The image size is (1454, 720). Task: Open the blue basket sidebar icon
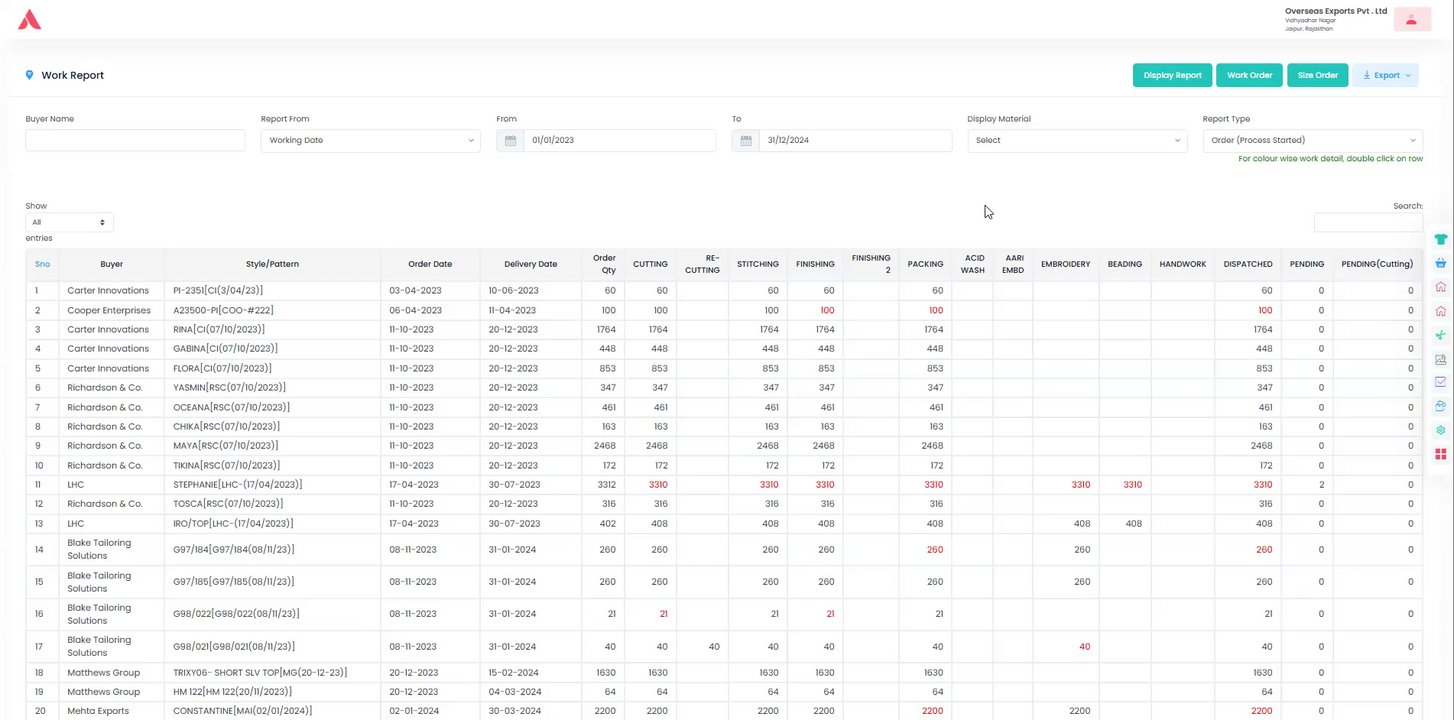1441,264
